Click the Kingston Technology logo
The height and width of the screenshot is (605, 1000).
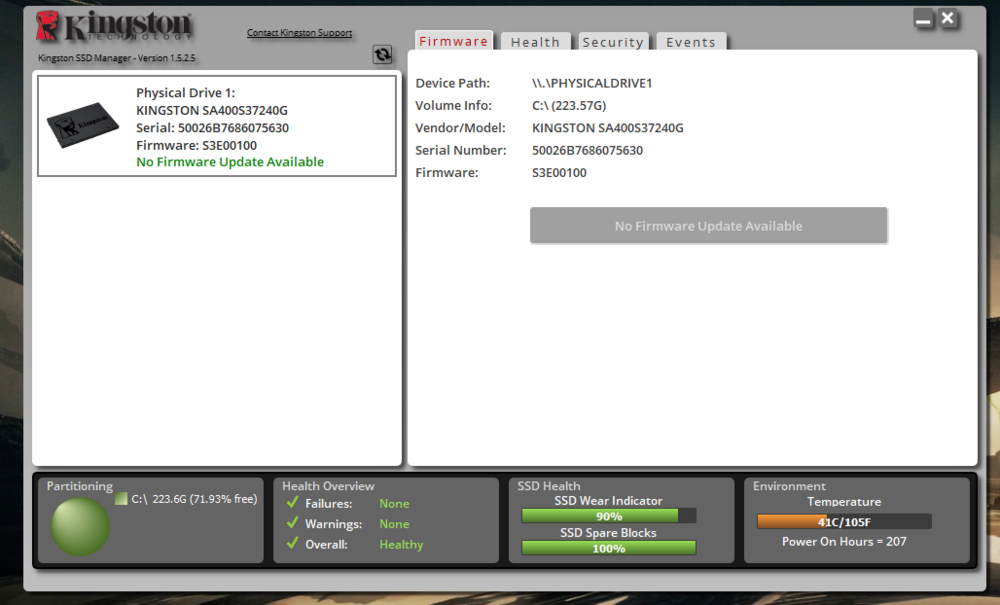coord(115,29)
